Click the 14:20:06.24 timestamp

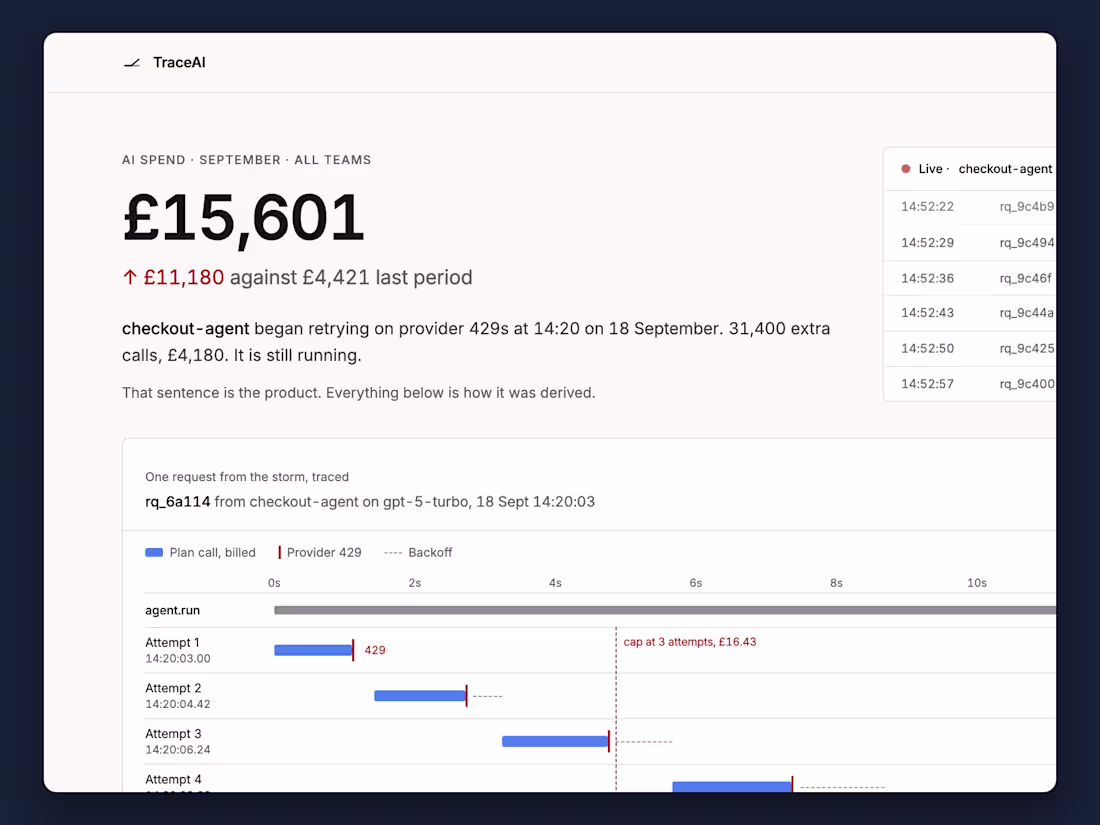pos(177,750)
